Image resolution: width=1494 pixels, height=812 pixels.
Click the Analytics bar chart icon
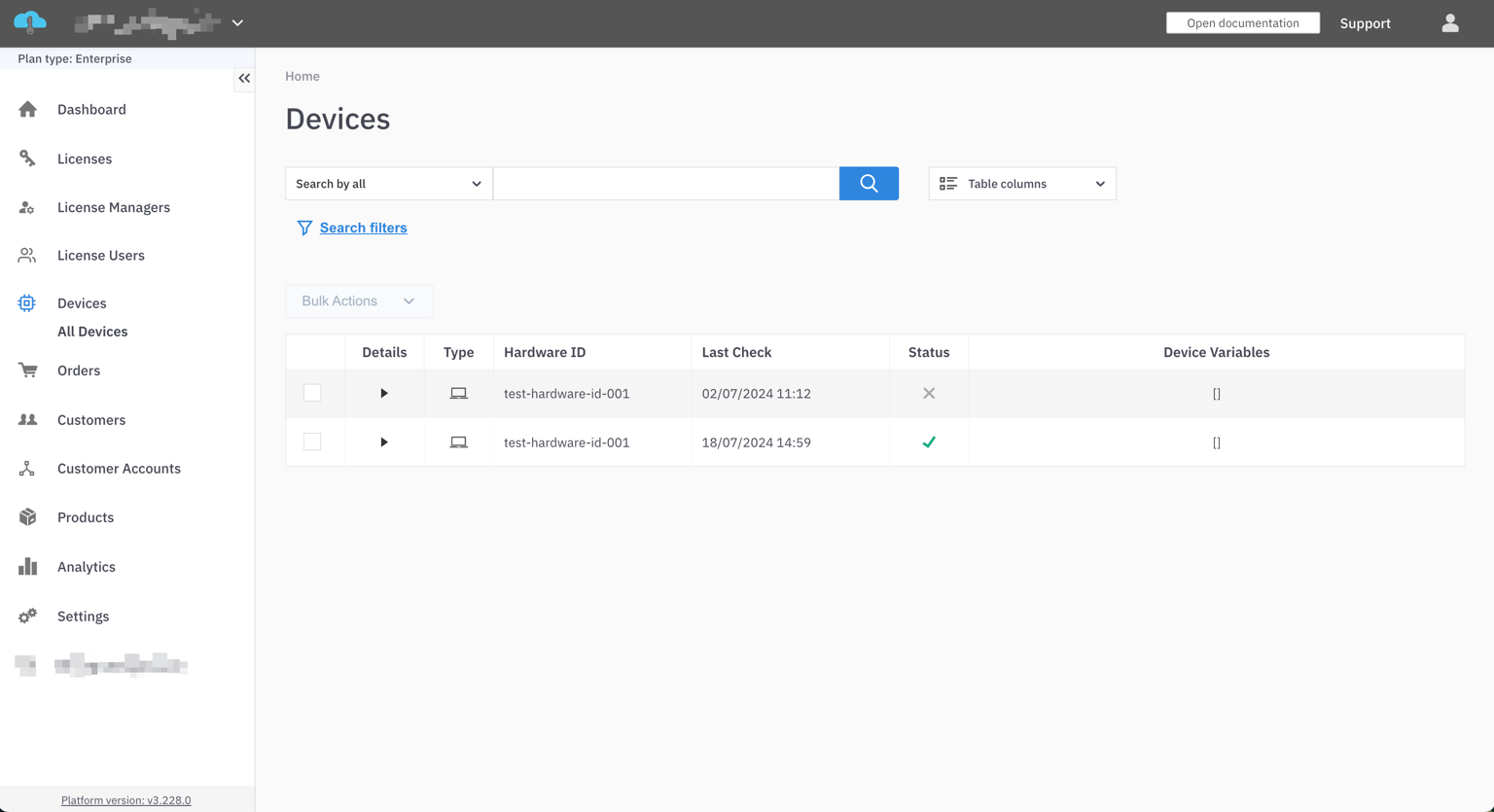(x=27, y=567)
